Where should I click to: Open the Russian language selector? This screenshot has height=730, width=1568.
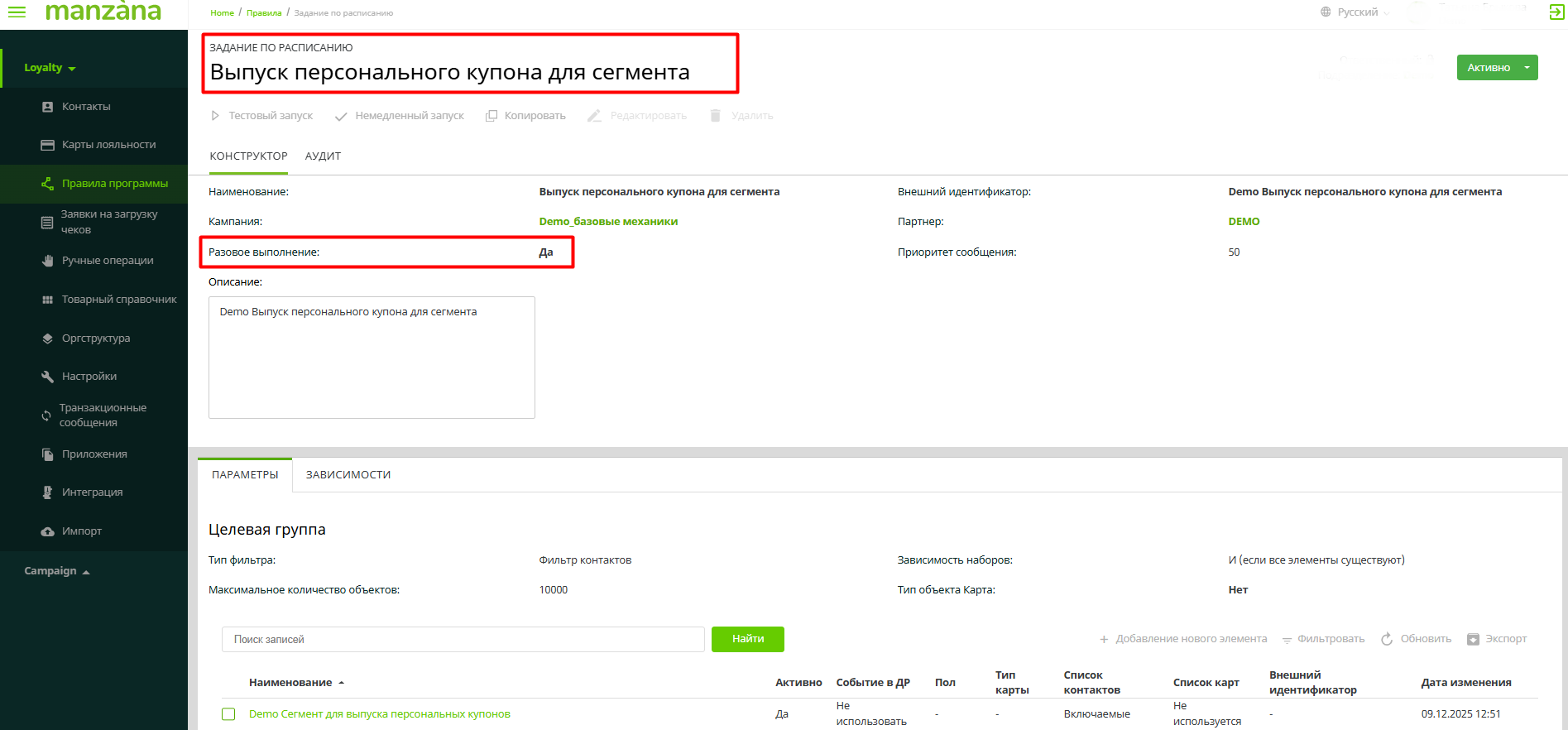1357,12
